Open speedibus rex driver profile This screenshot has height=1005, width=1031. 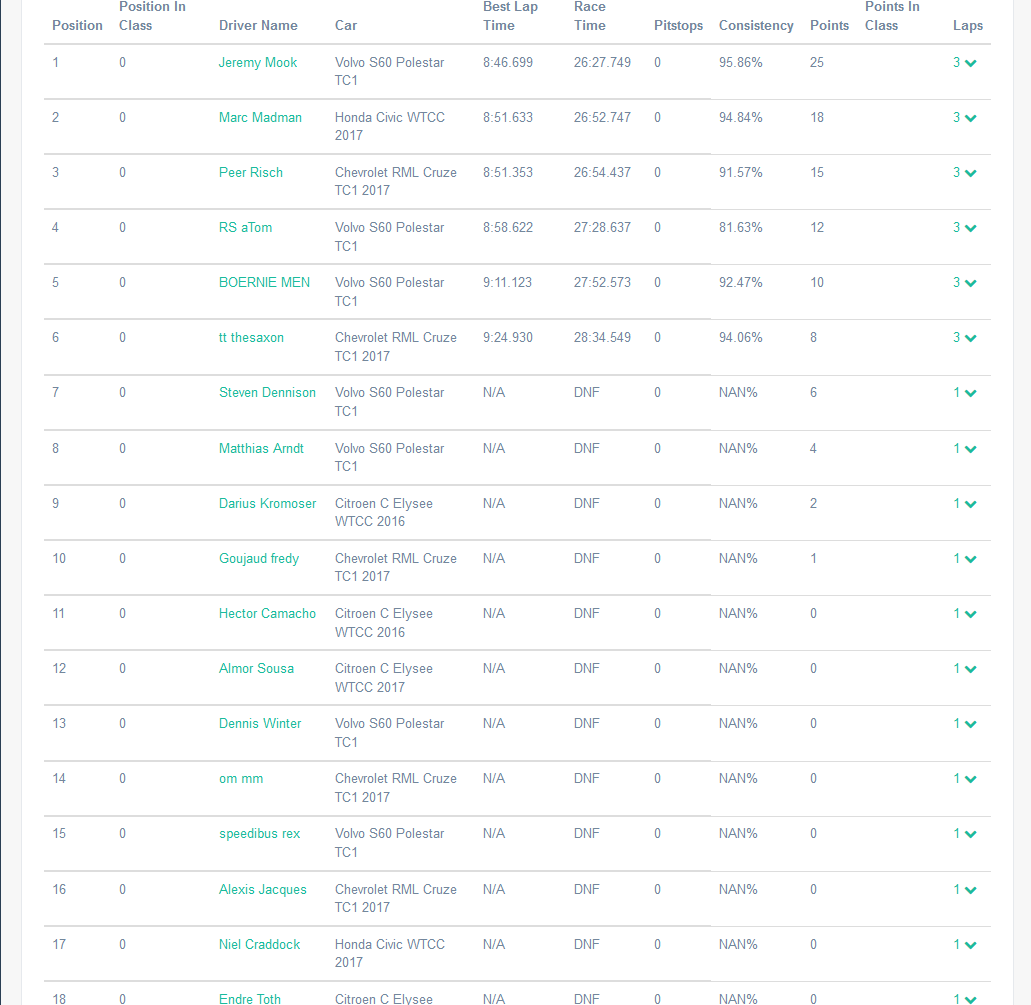(x=259, y=833)
